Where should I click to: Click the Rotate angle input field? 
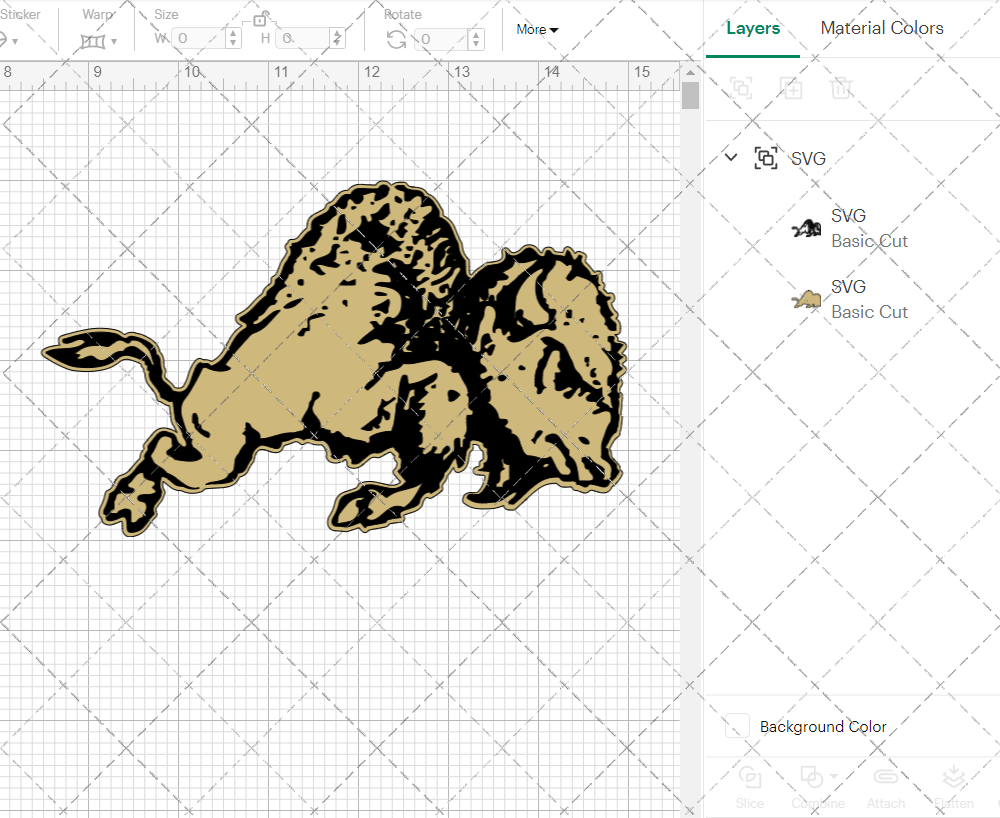(441, 39)
